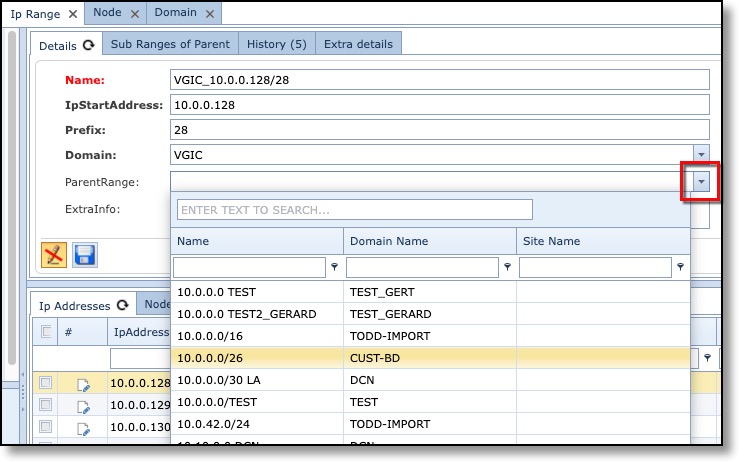
Task: Check the checkbox for the 10.0.0.129 row
Action: tap(45, 407)
